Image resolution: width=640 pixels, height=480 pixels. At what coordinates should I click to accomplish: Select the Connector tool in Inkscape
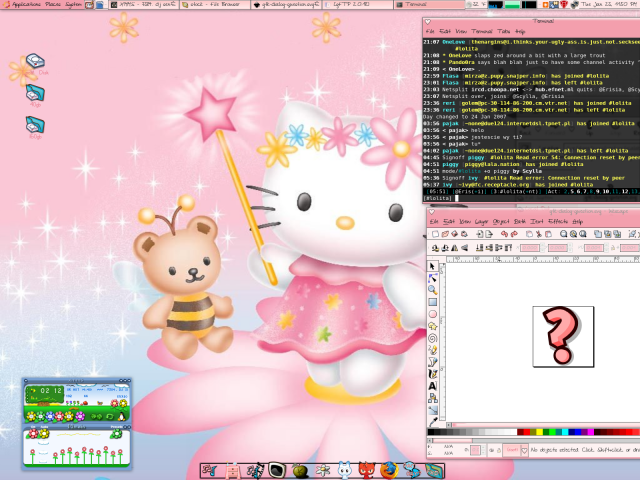pyautogui.click(x=432, y=398)
